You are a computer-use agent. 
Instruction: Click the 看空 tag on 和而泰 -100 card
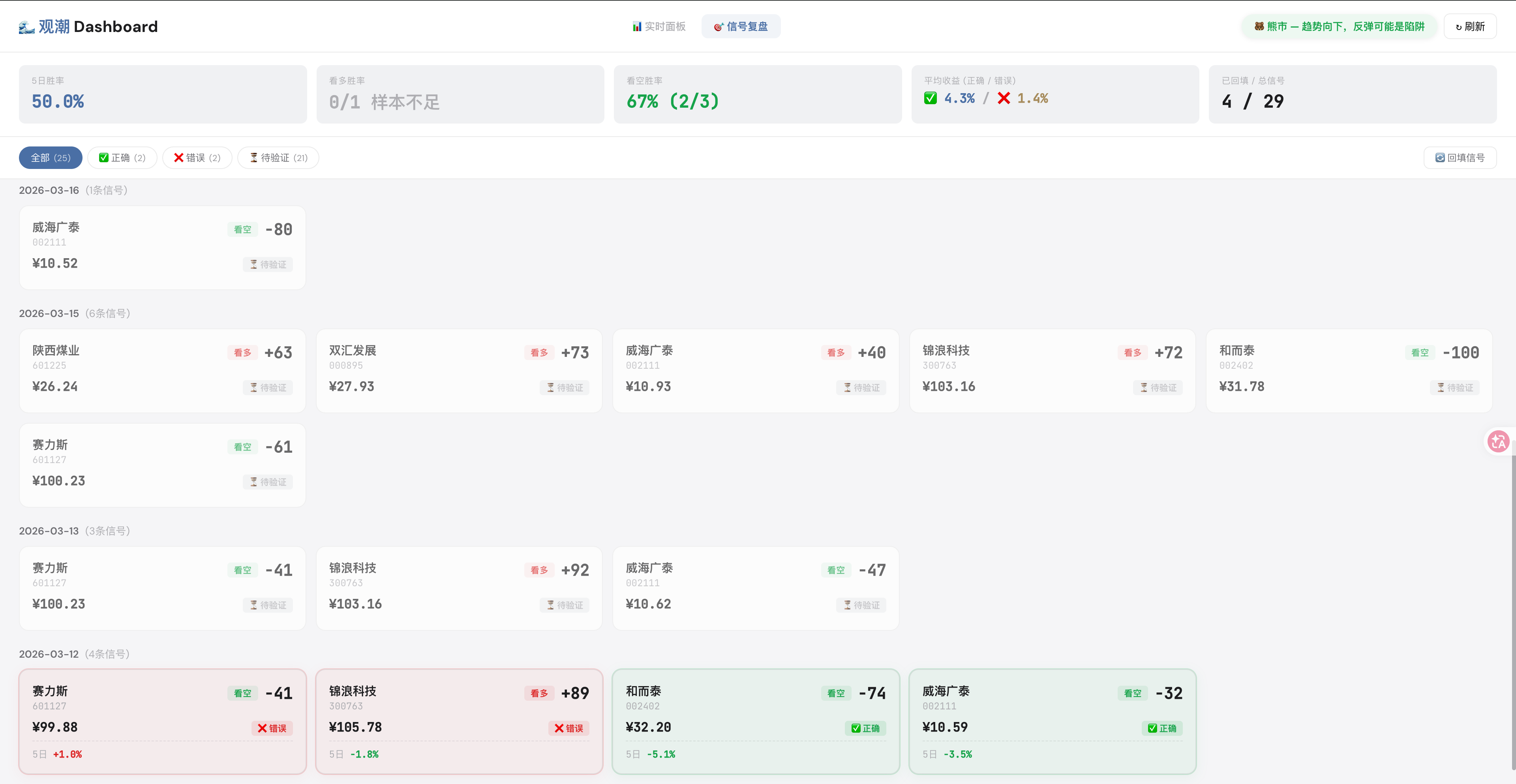(x=1420, y=353)
